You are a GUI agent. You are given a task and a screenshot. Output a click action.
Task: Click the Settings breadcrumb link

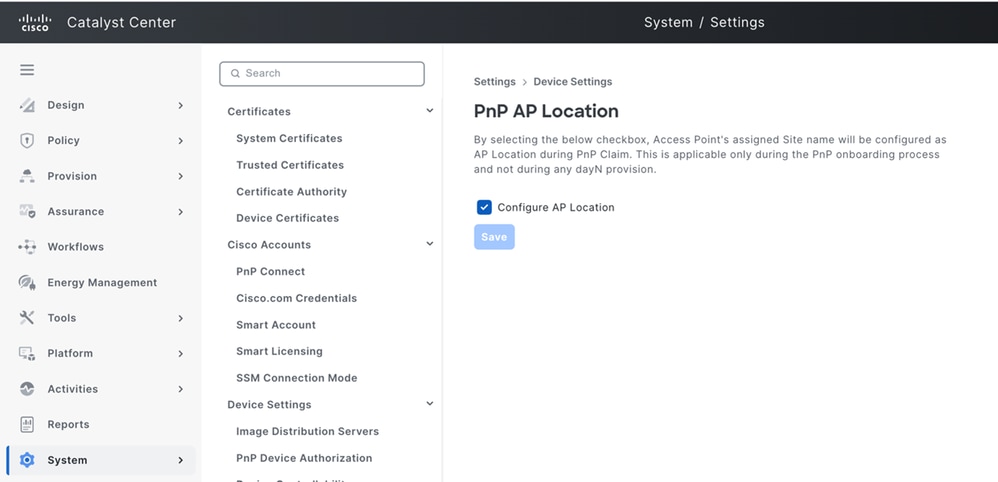click(495, 82)
